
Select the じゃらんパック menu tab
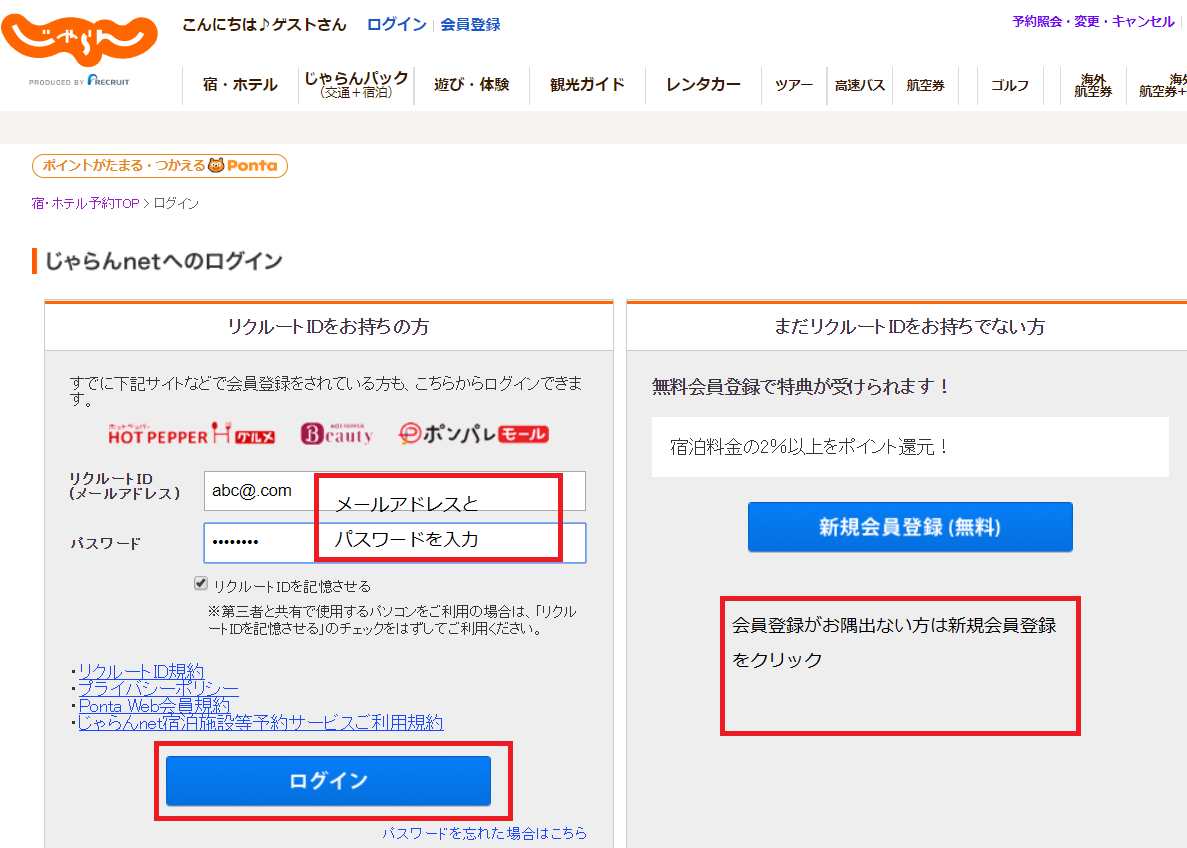point(356,85)
